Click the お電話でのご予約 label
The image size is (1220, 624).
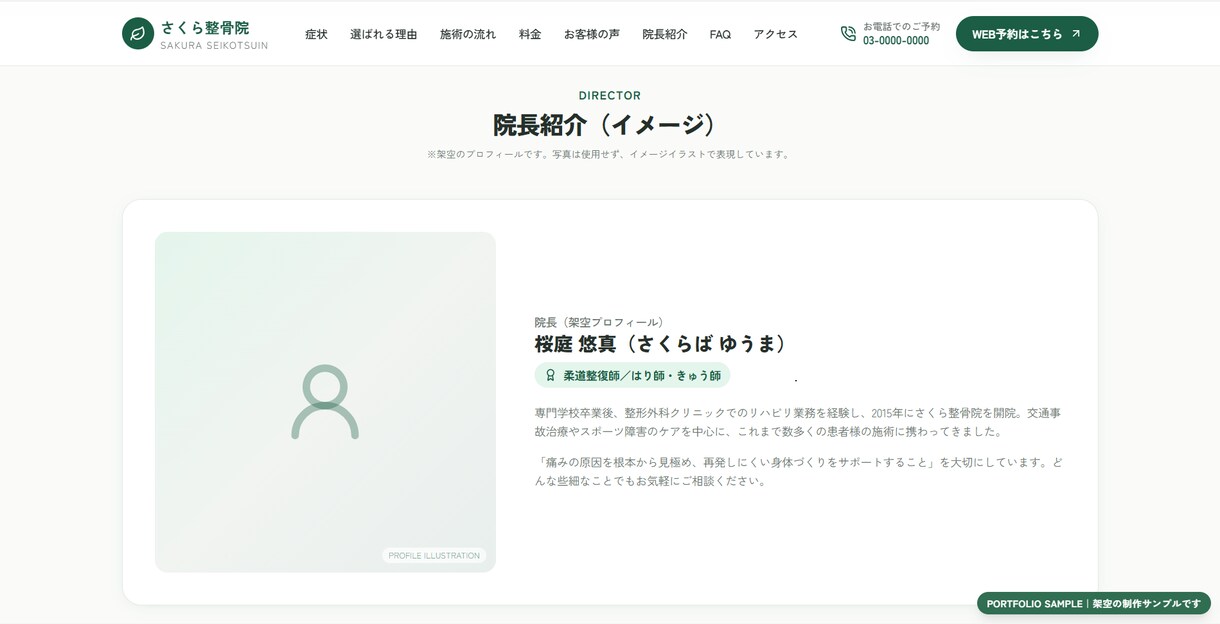coord(902,27)
